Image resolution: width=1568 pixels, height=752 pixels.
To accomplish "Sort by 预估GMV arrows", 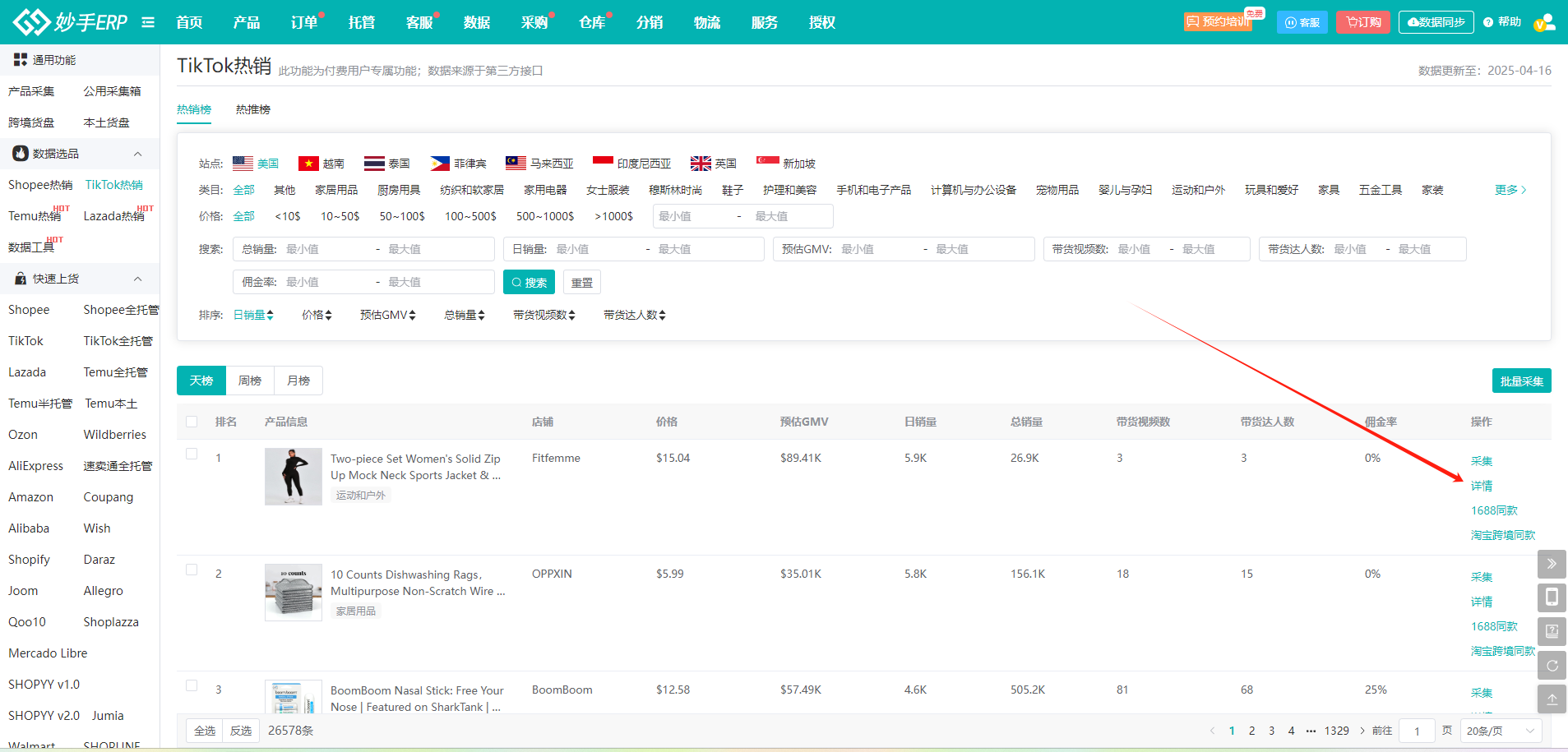I will click(412, 315).
